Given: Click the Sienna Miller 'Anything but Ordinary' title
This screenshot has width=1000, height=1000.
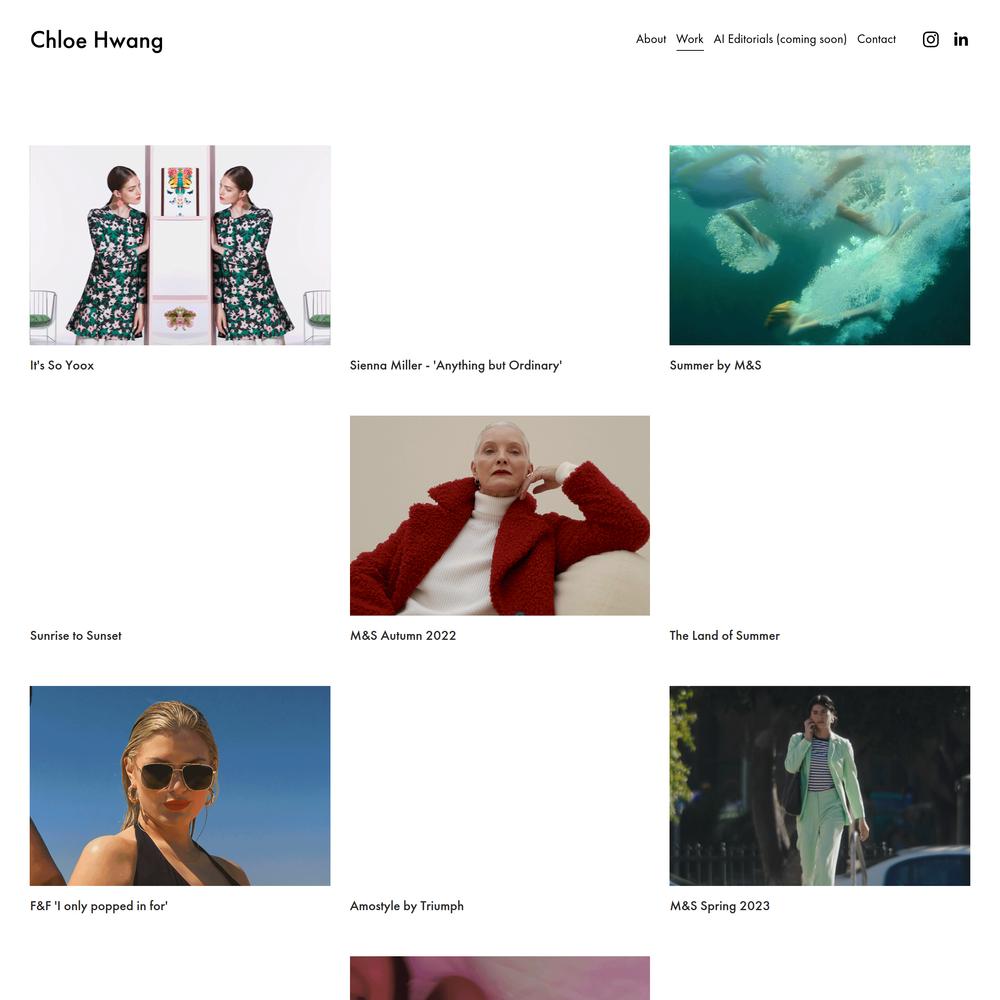Looking at the screenshot, I should pos(456,365).
